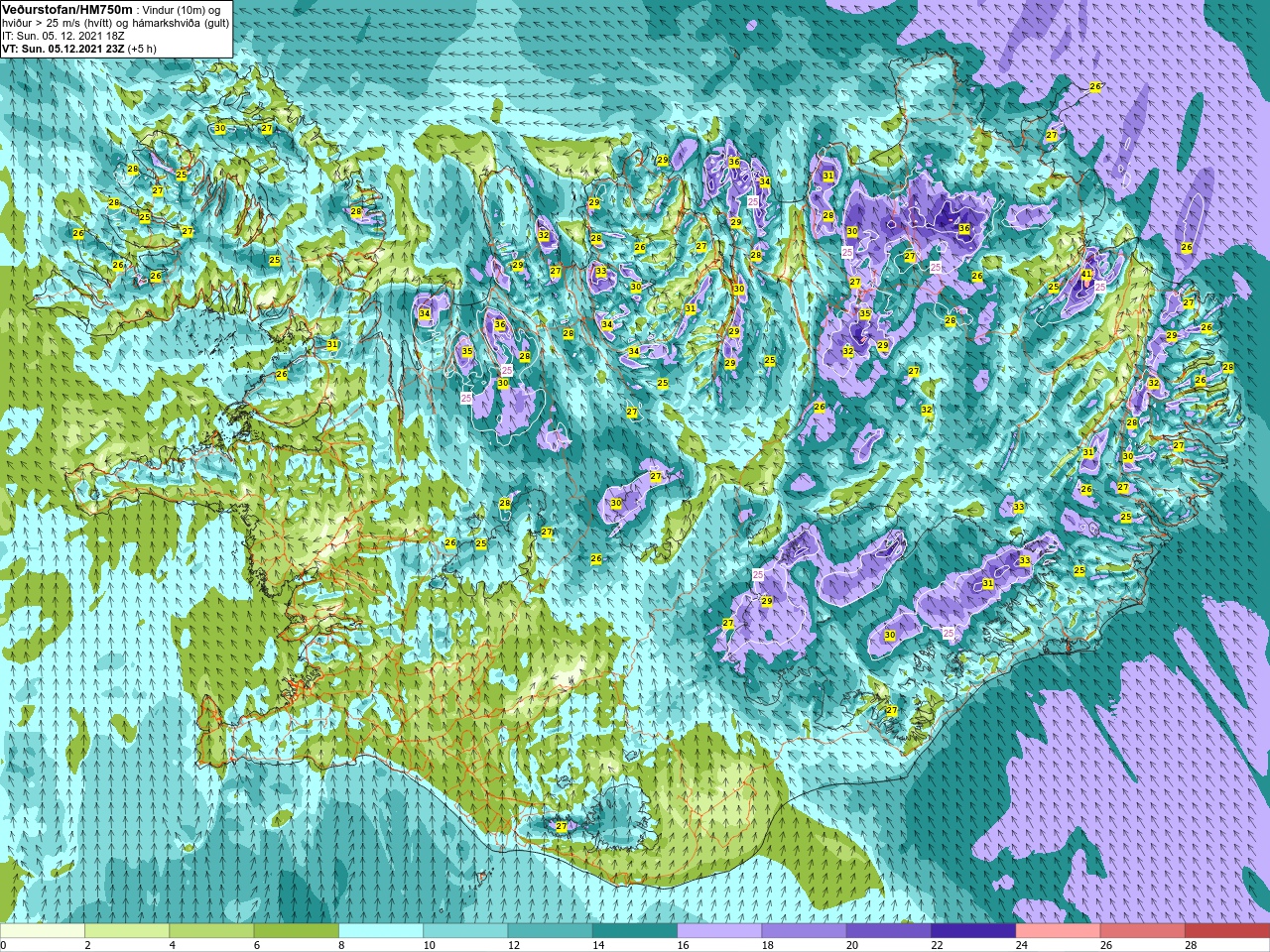Viewport: 1270px width, 952px height.
Task: Select the 'VT: Sun. 05.12.2021 23Z (+5 h)' line
Action: tap(79, 48)
